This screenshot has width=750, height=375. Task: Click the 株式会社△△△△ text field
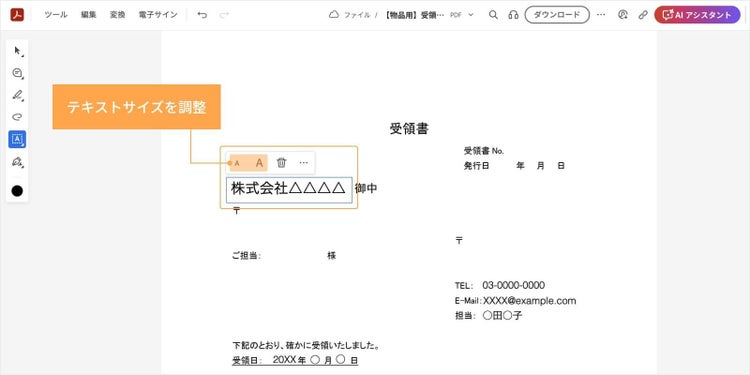[x=289, y=189]
